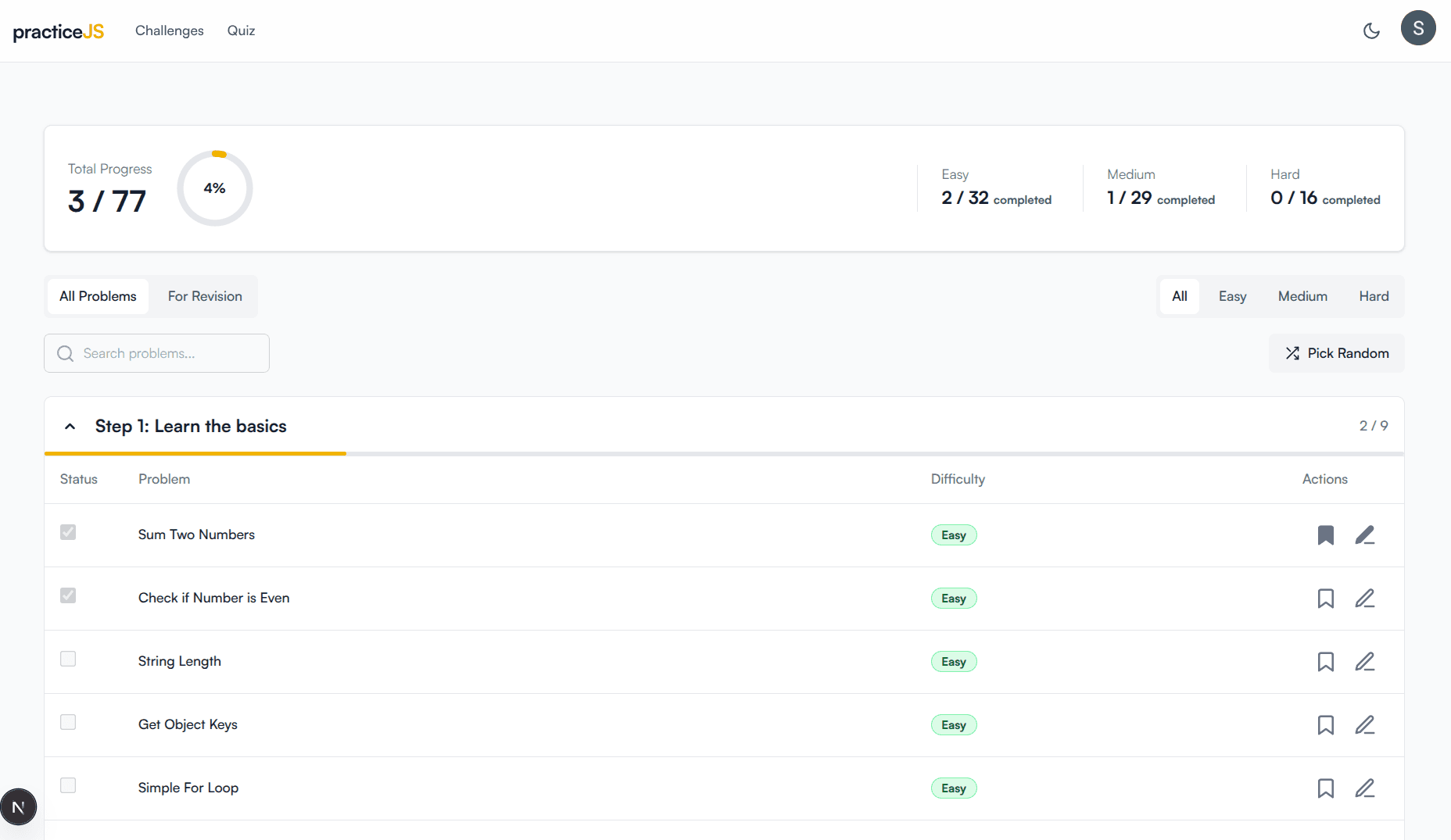Switch to the For Revision tab
The image size is (1451, 840).
[x=205, y=296]
